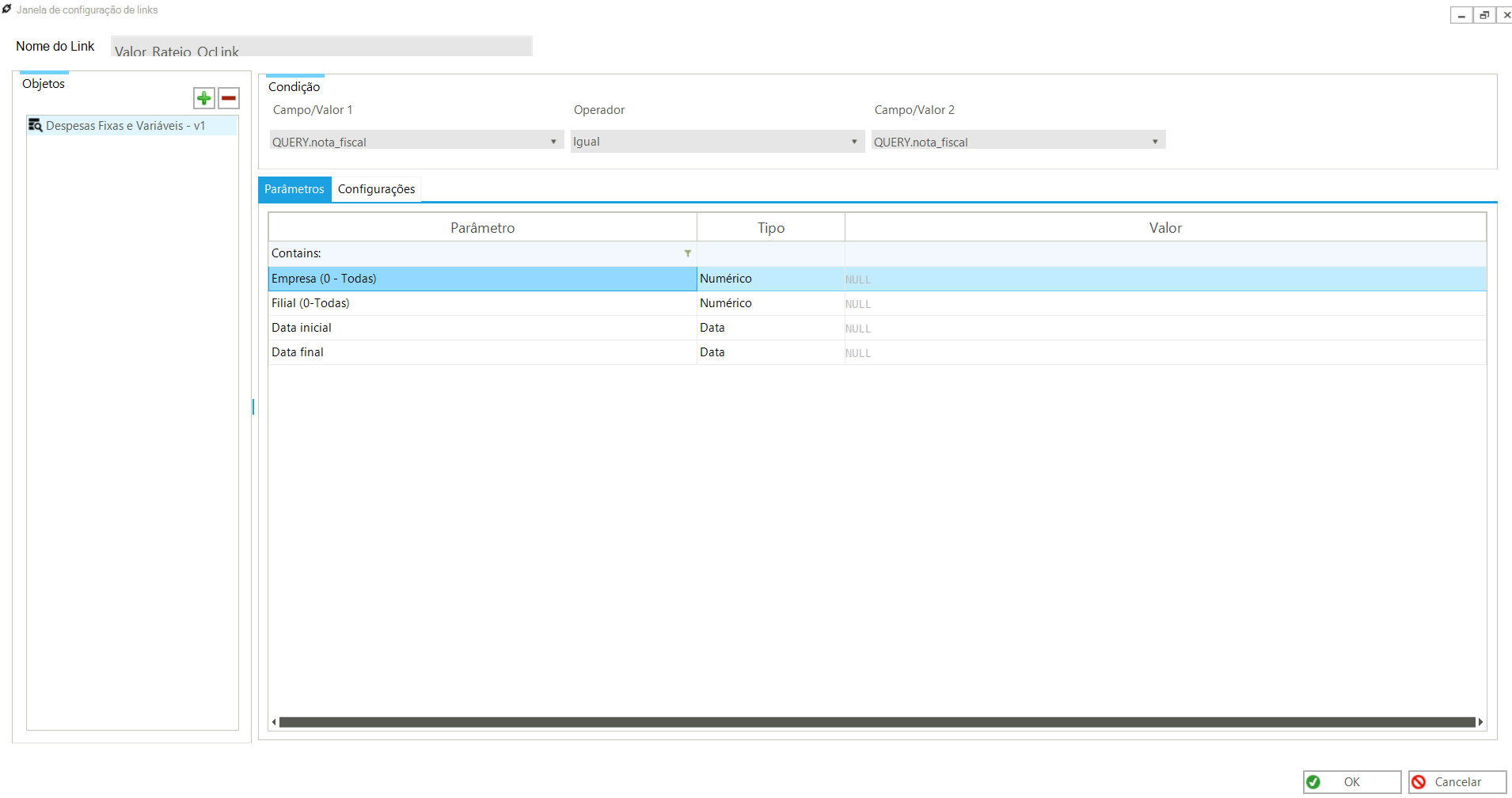This screenshot has width=1512, height=798.
Task: Click the right scroll arrow of grid
Action: pos(1480,722)
